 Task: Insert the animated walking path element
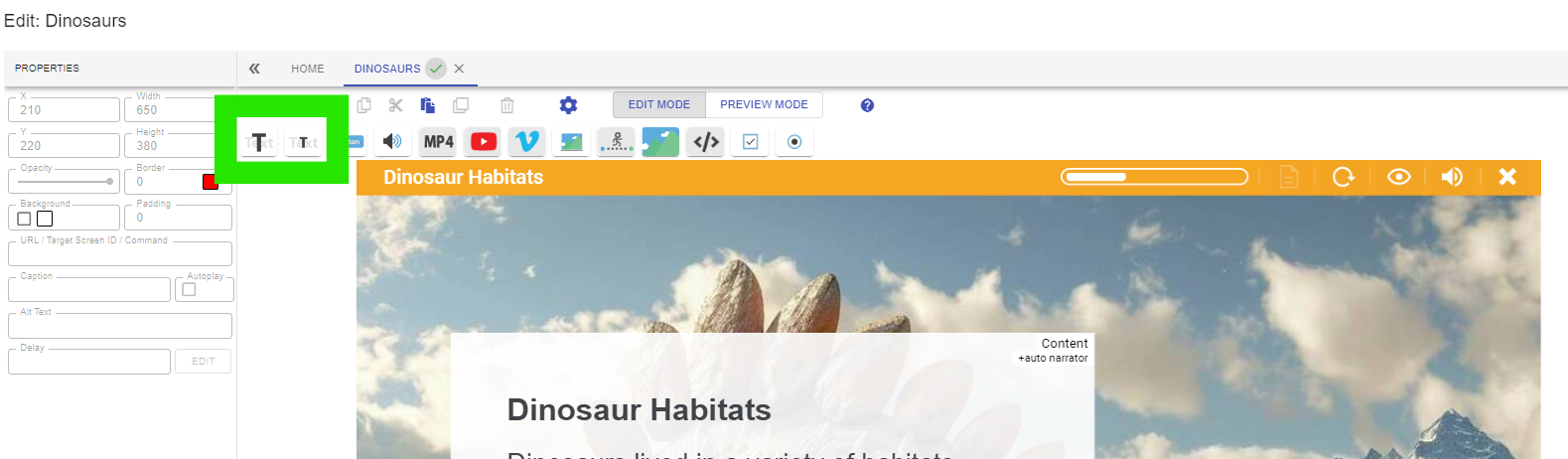click(616, 142)
